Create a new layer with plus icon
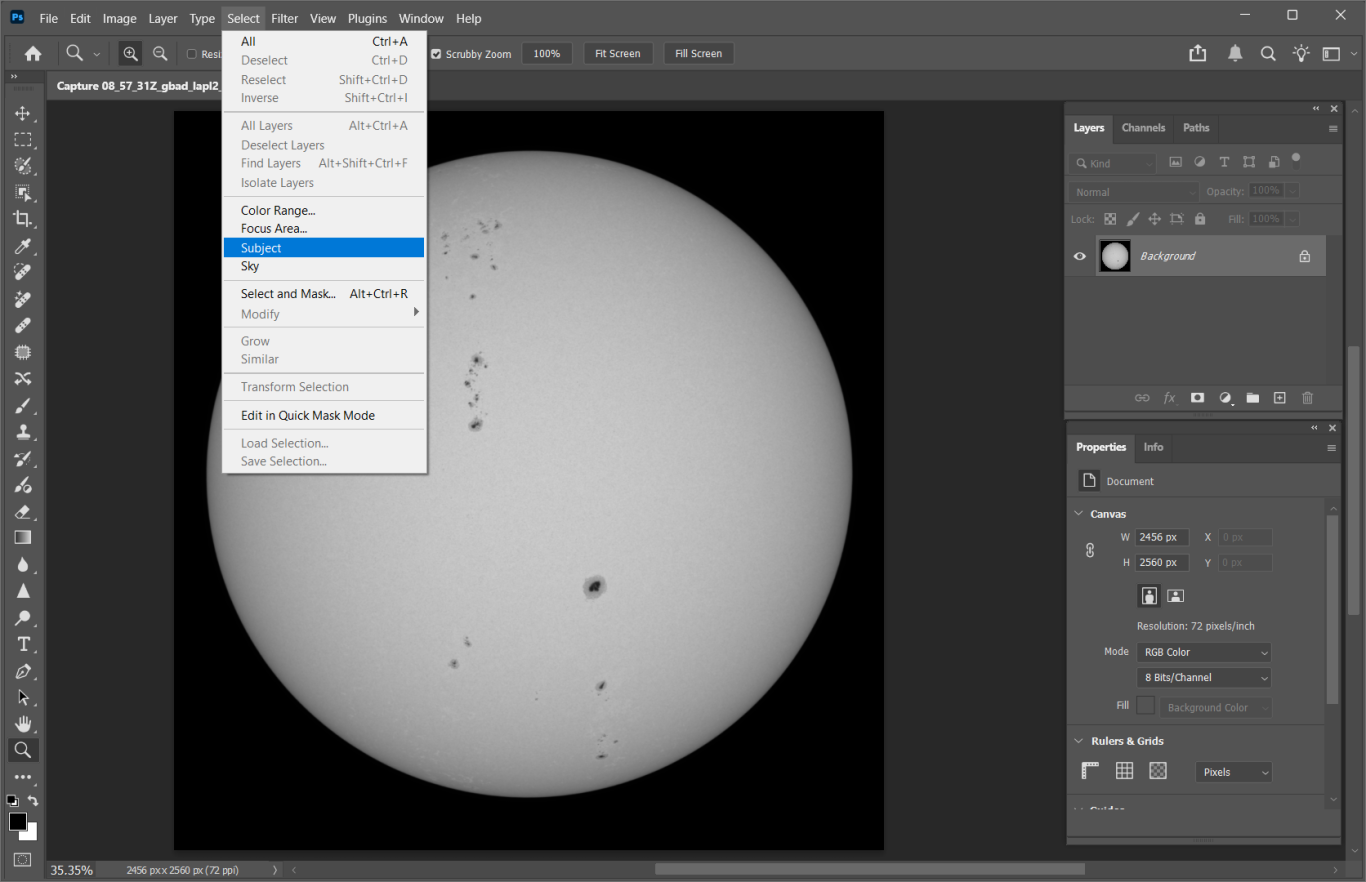 (x=1279, y=398)
